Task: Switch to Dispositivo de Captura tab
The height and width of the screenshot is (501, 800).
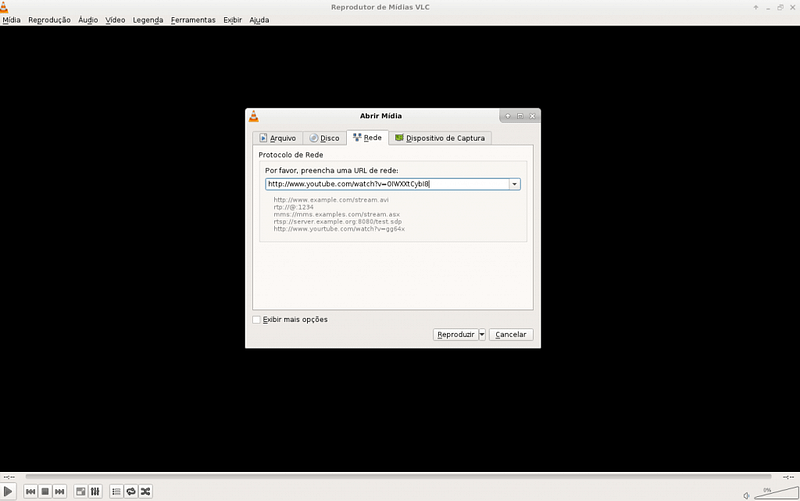Action: click(440, 138)
